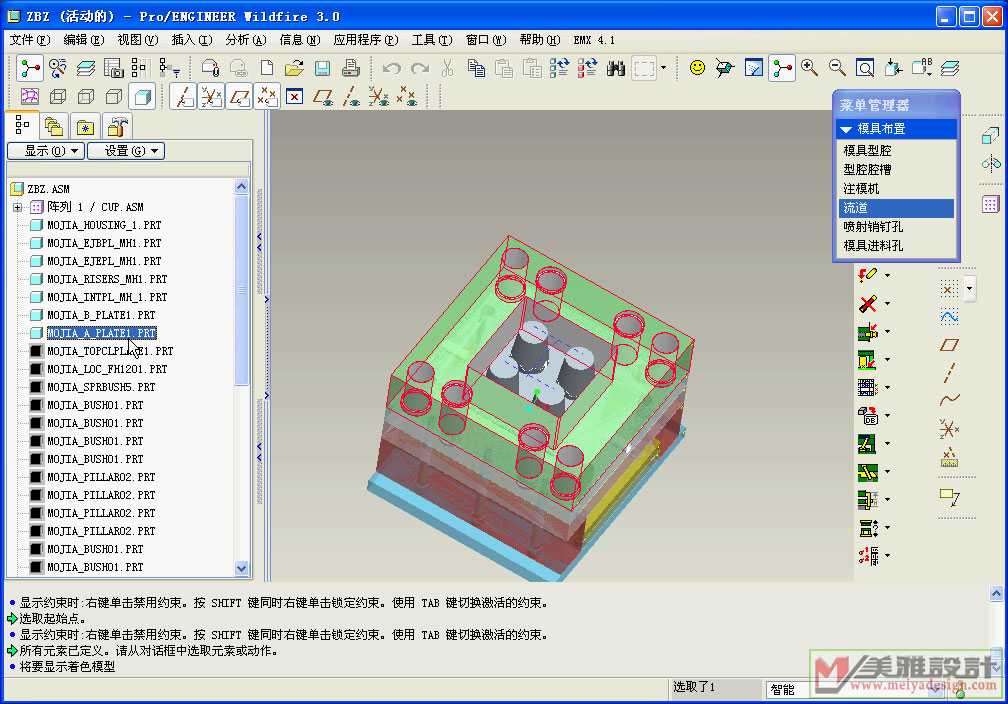Click the Wireframe display style icon
Screen dimensions: 1008x704
58,97
